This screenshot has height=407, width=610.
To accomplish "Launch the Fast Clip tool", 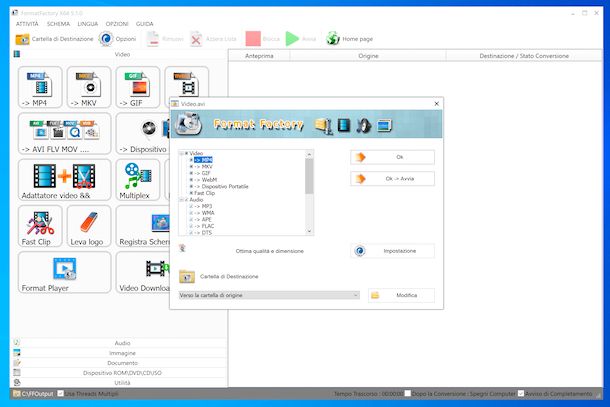I will pyautogui.click(x=40, y=226).
